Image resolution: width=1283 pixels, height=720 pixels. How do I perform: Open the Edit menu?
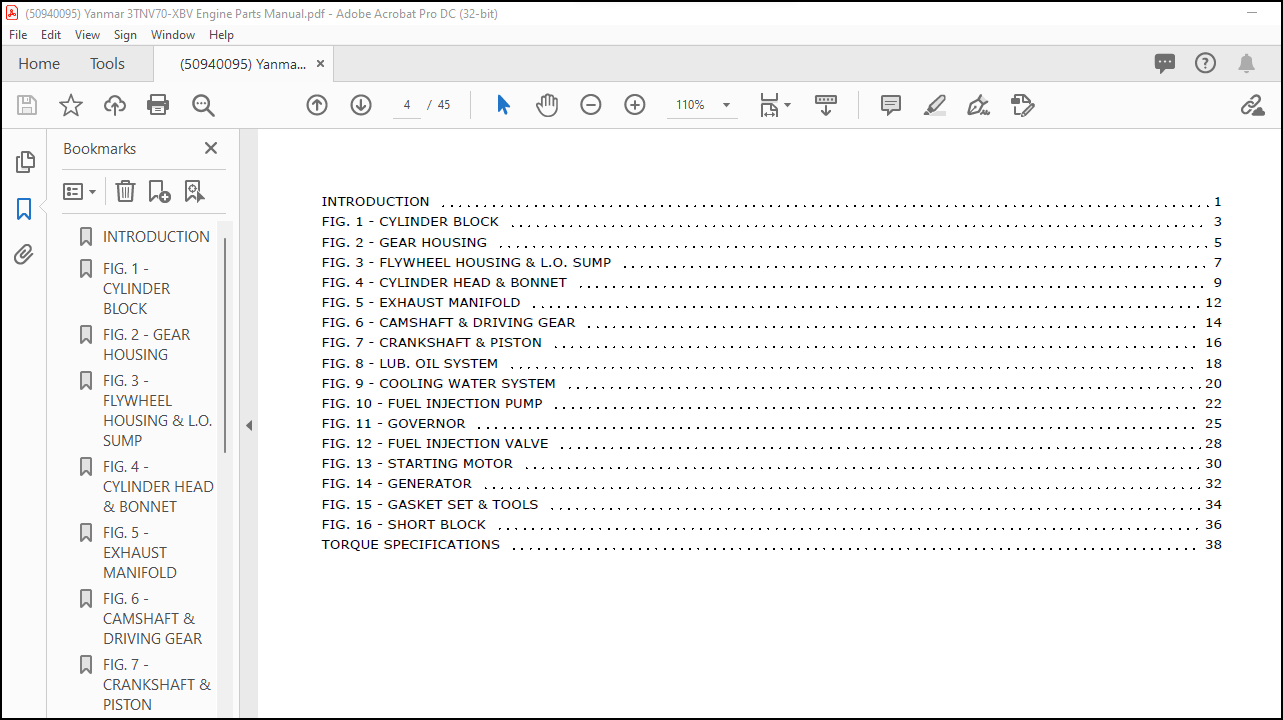tap(51, 34)
